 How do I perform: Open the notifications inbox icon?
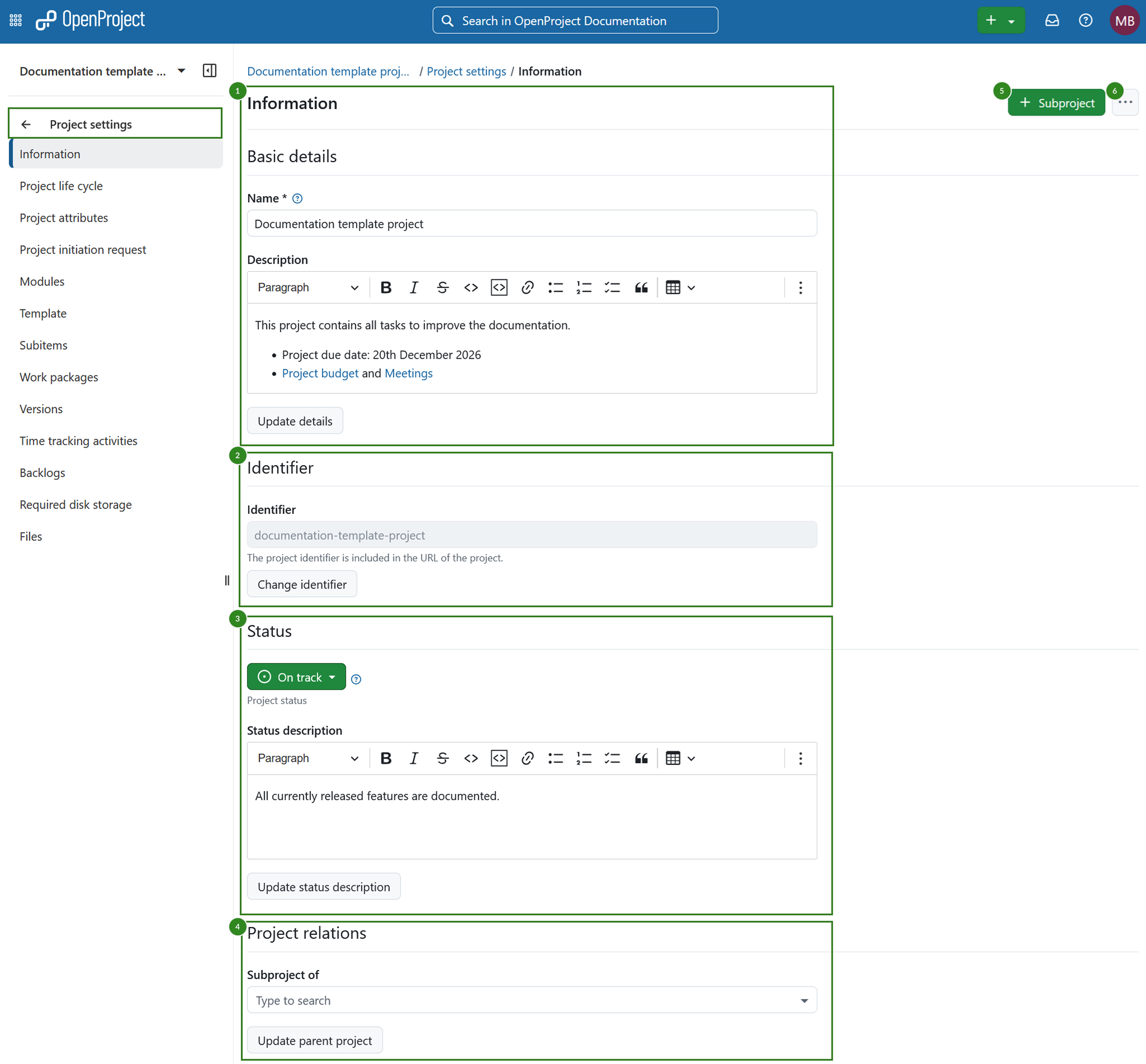pos(1052,21)
